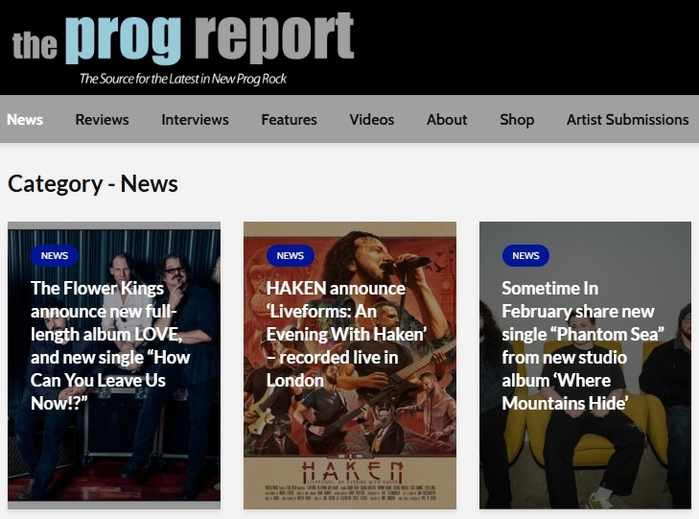699x519 pixels.
Task: Open the Videos section
Action: point(372,119)
